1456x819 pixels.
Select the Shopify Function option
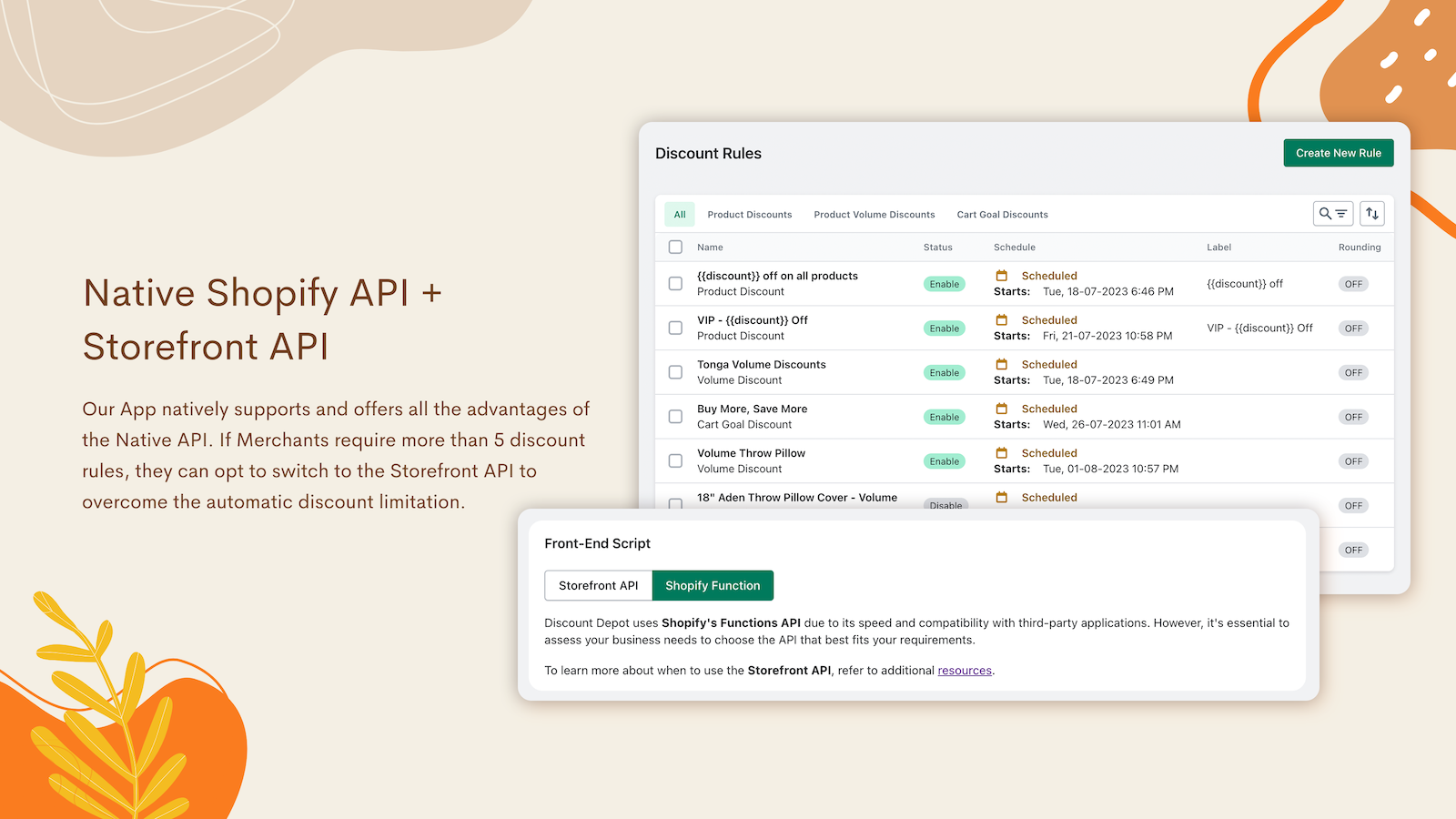tap(713, 585)
